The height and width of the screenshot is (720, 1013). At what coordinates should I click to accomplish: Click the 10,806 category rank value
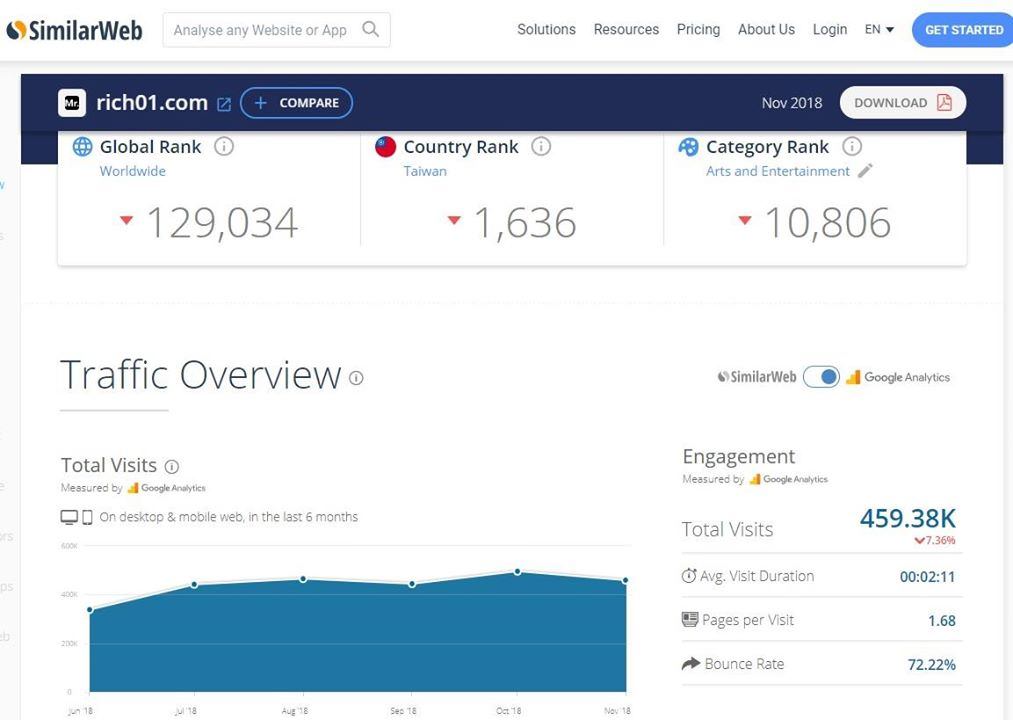pos(828,223)
